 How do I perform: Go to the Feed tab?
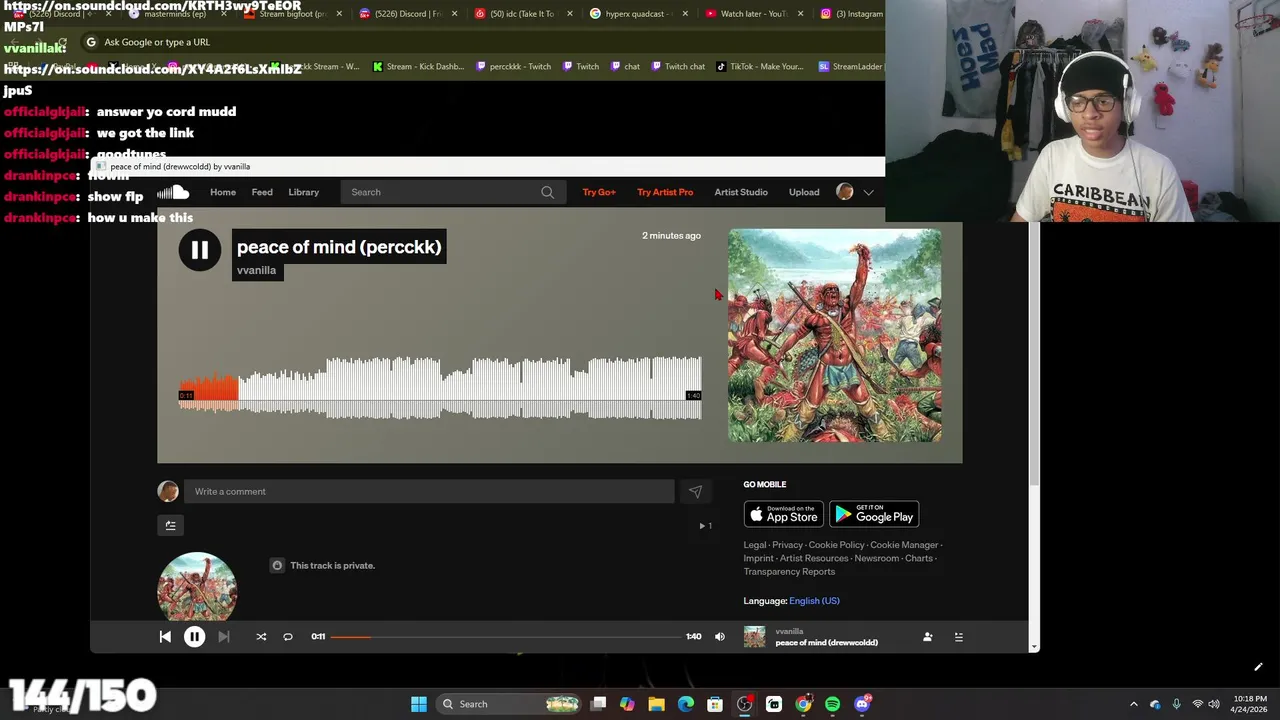click(x=262, y=192)
